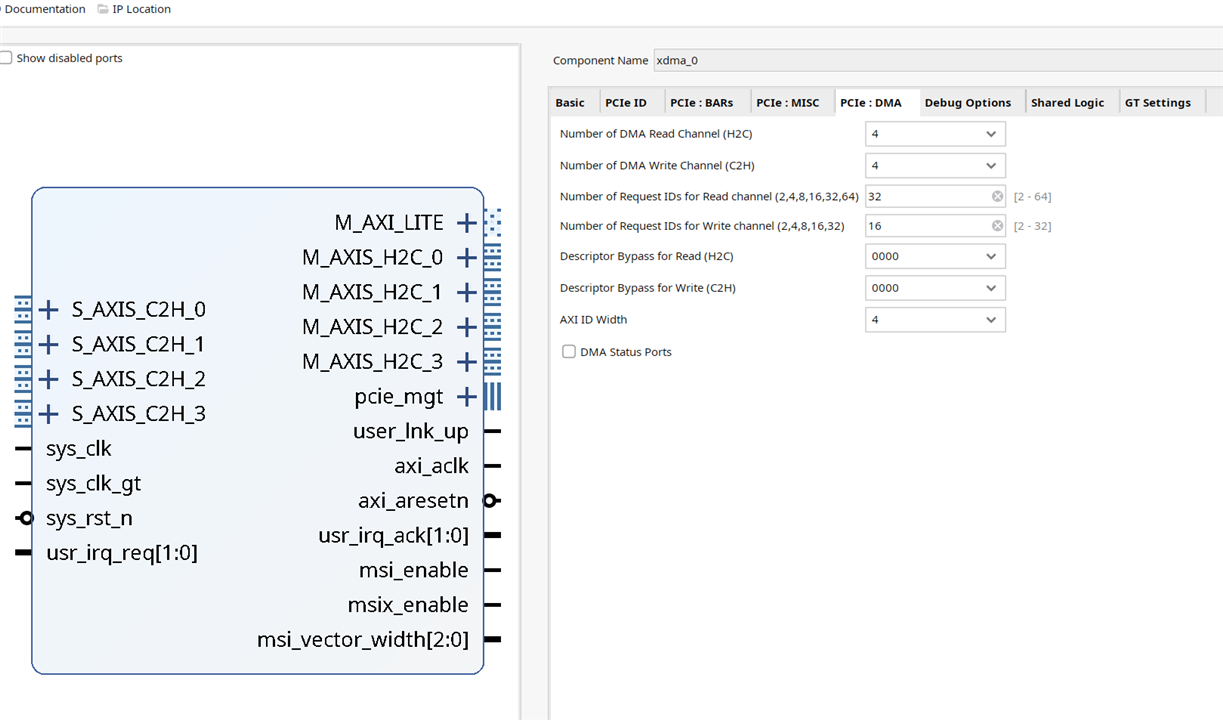Click the IP Location button

(134, 9)
